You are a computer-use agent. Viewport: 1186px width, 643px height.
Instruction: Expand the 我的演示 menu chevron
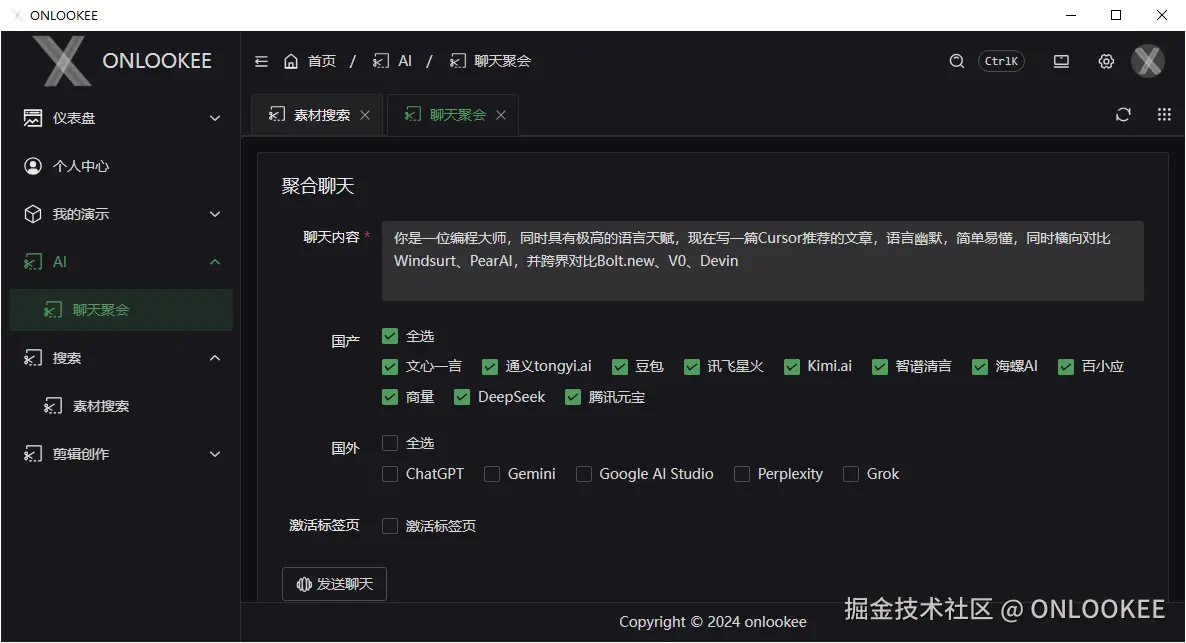215,214
